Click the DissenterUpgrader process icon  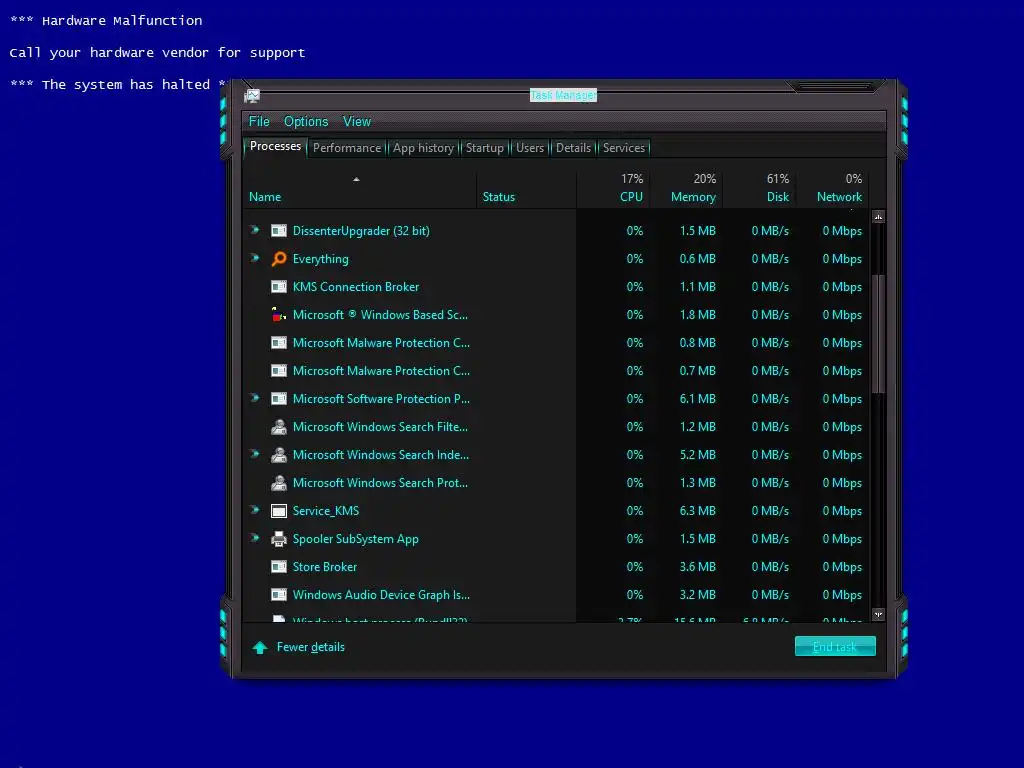tap(279, 231)
